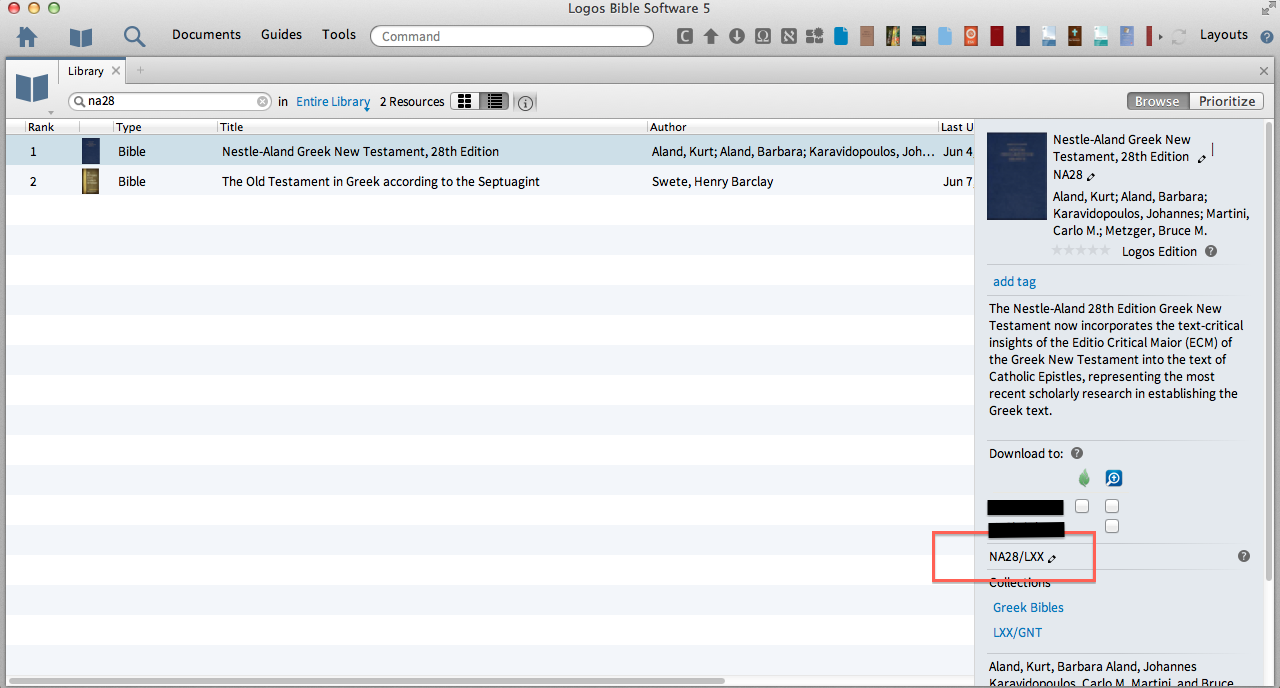Open the 'Greek Bibles' collection link
The image size is (1280, 688).
pyautogui.click(x=1028, y=608)
